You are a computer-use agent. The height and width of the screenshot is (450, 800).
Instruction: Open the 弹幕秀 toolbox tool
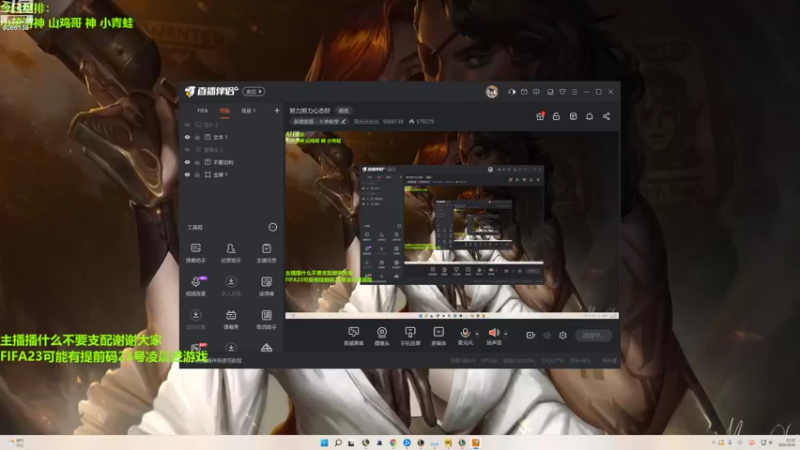[x=231, y=319]
